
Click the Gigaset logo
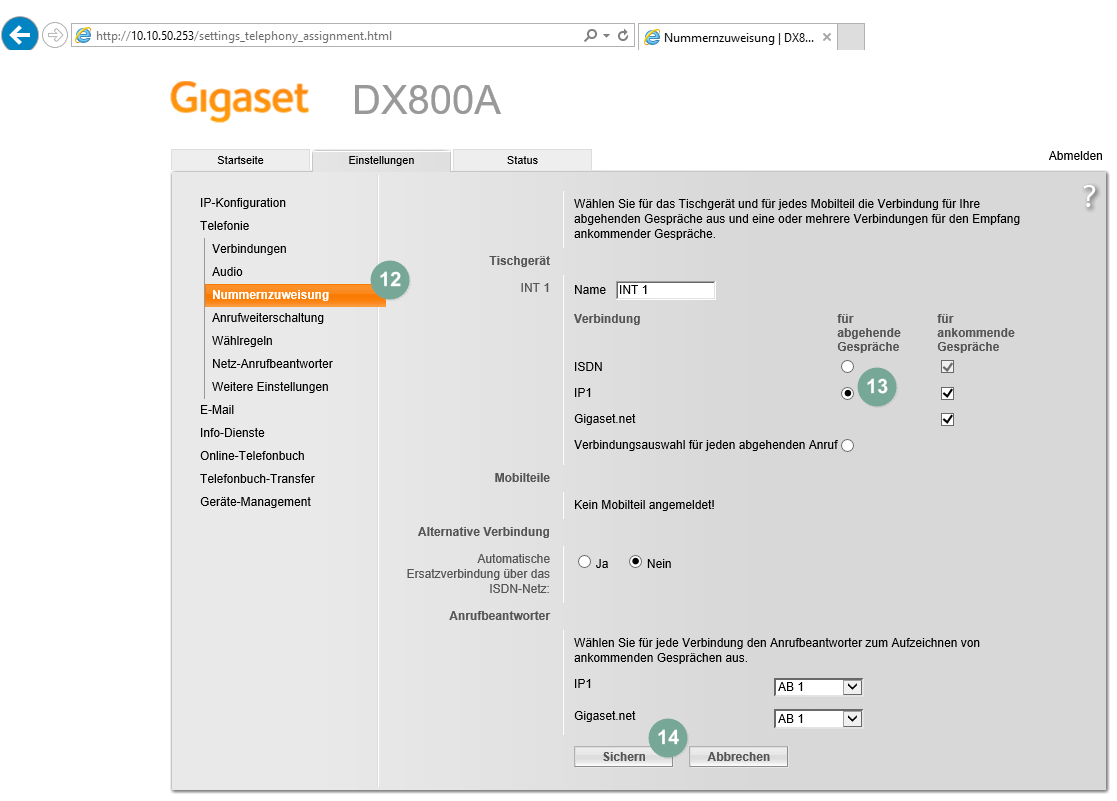[239, 101]
